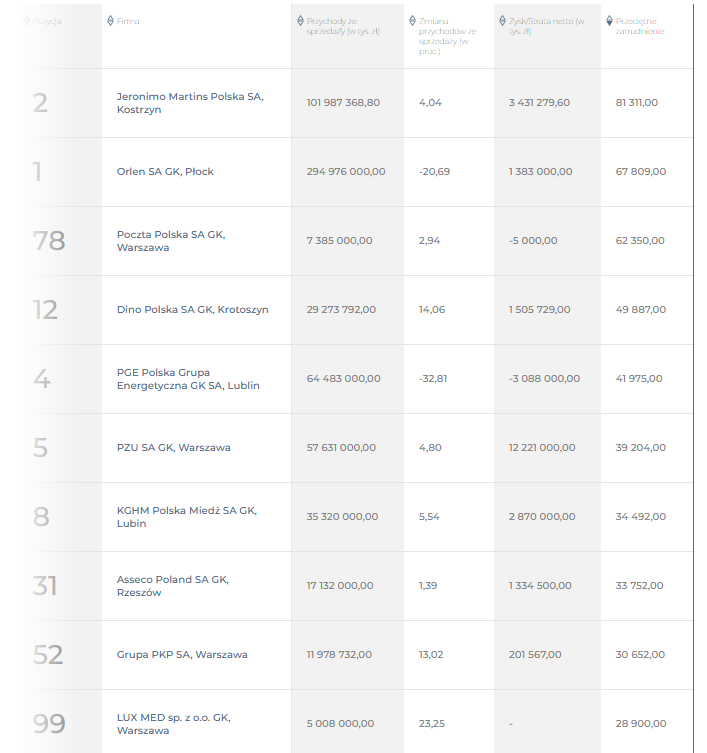
Task: Click position number 31 for Asseco Poland
Action: point(45,586)
